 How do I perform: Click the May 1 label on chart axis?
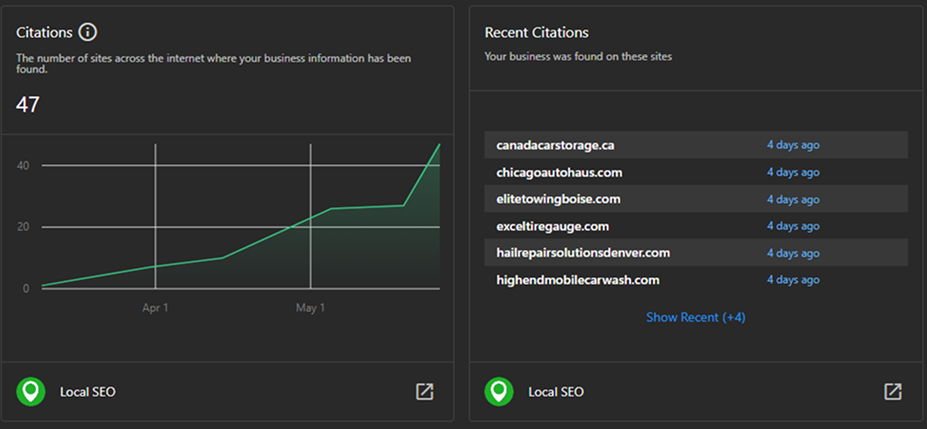pos(310,308)
